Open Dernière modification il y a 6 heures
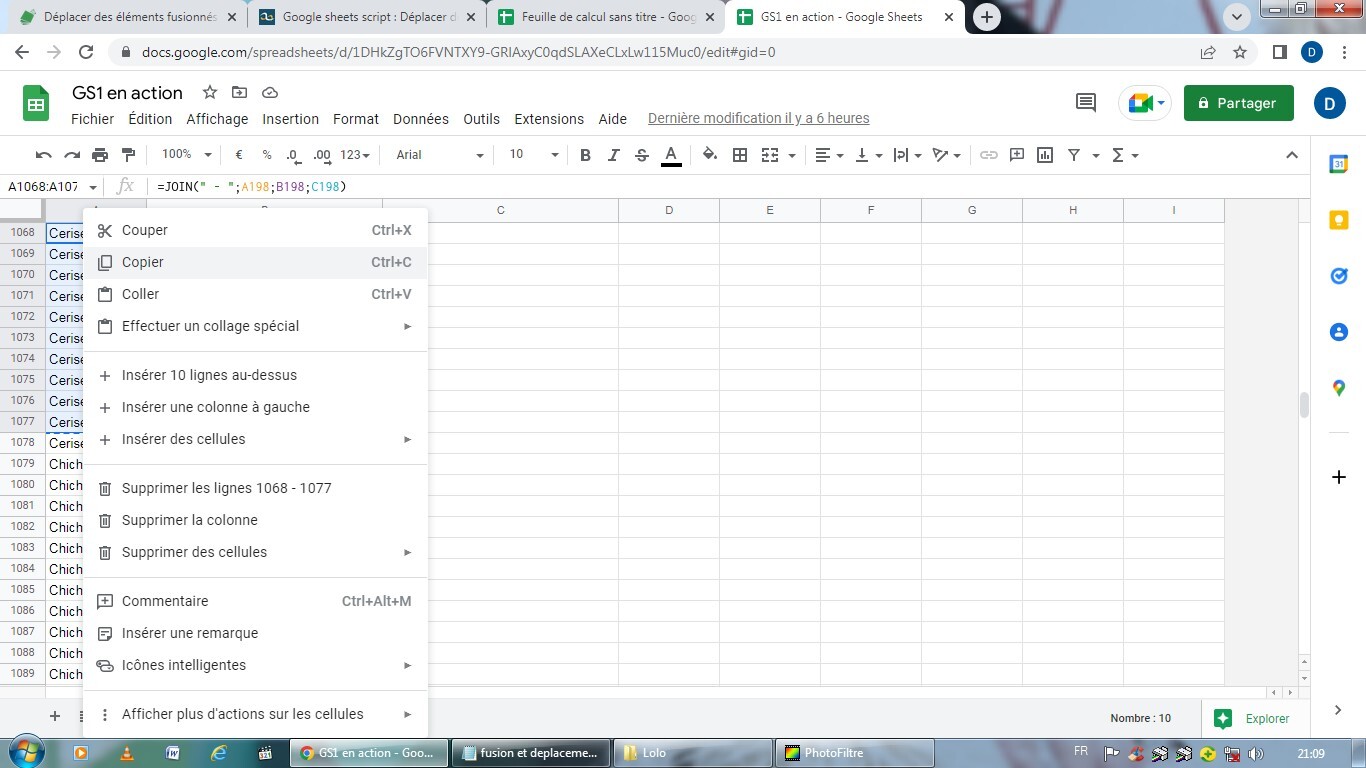This screenshot has width=1366, height=768. click(758, 119)
